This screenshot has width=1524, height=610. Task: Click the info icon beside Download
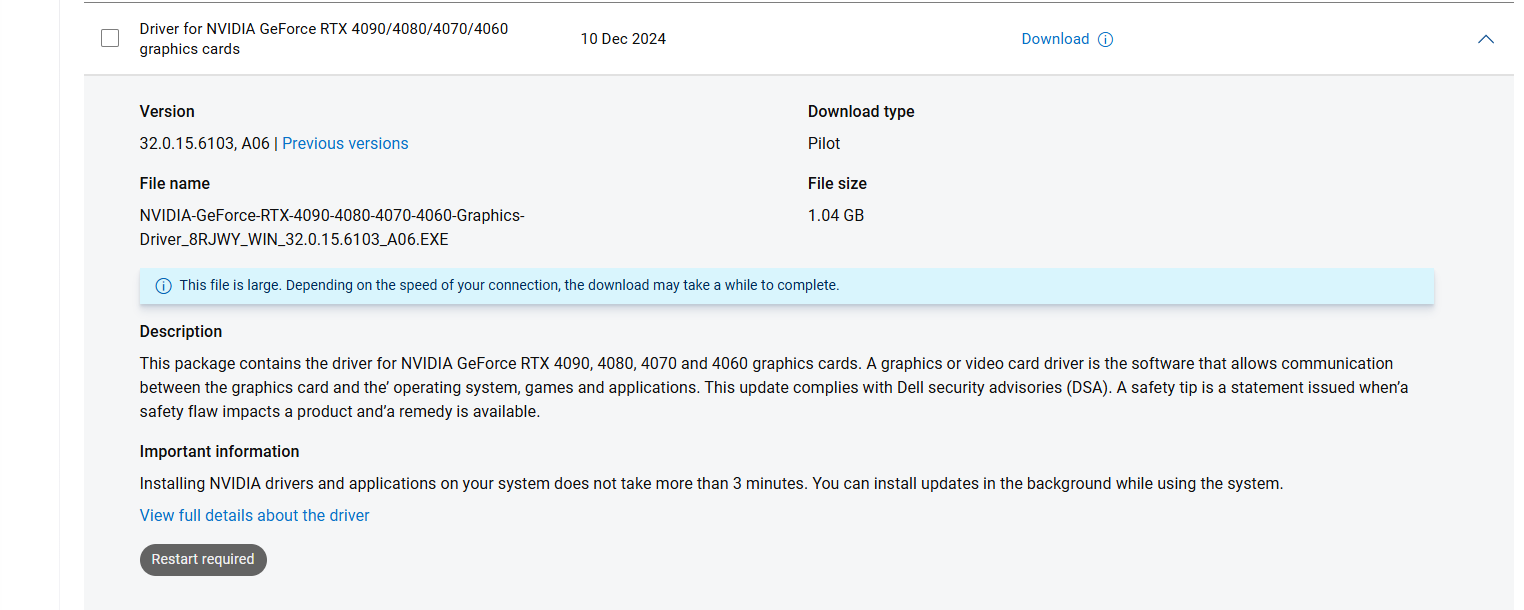(1105, 40)
